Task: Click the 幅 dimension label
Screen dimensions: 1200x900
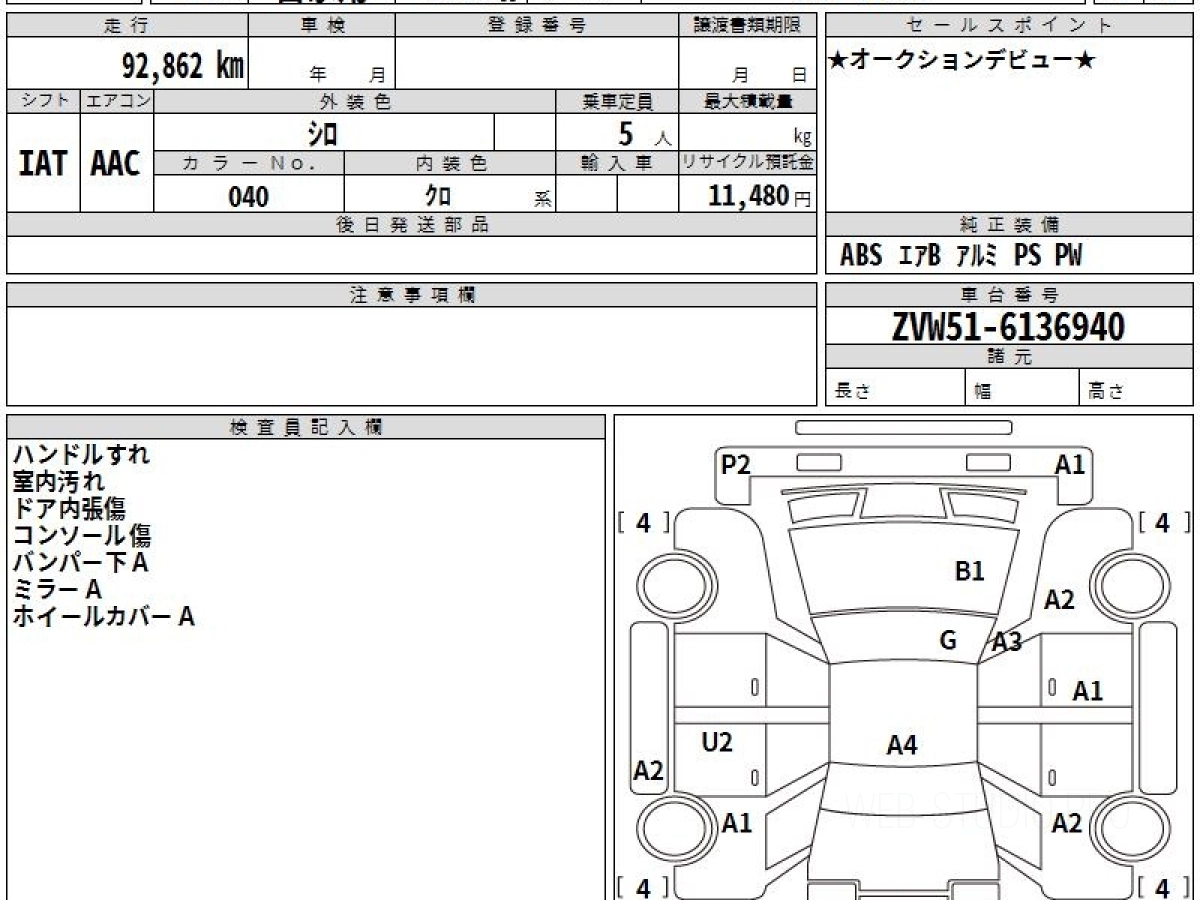Action: pyautogui.click(x=983, y=392)
